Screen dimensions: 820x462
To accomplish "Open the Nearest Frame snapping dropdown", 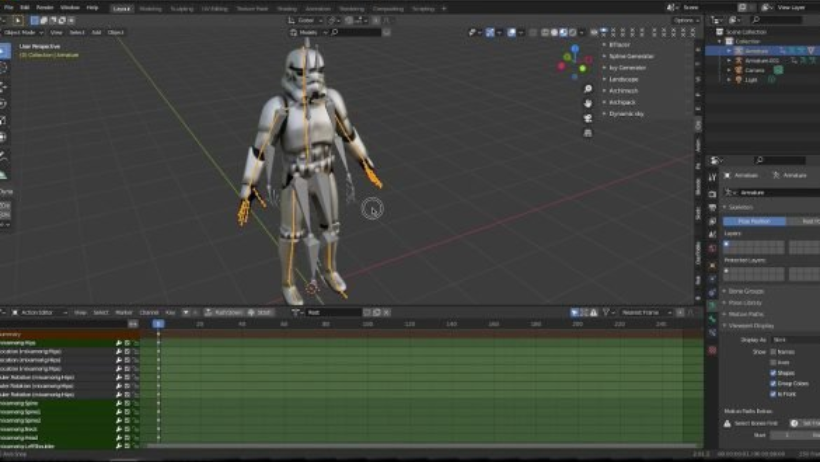I will click(647, 312).
